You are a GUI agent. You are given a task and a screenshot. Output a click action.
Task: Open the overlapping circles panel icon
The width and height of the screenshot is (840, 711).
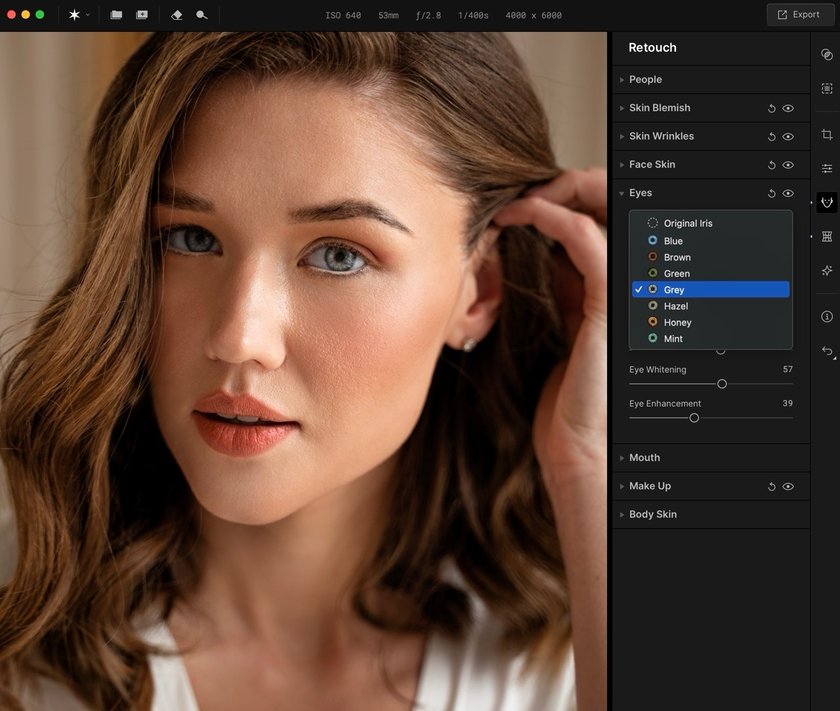pyautogui.click(x=827, y=55)
